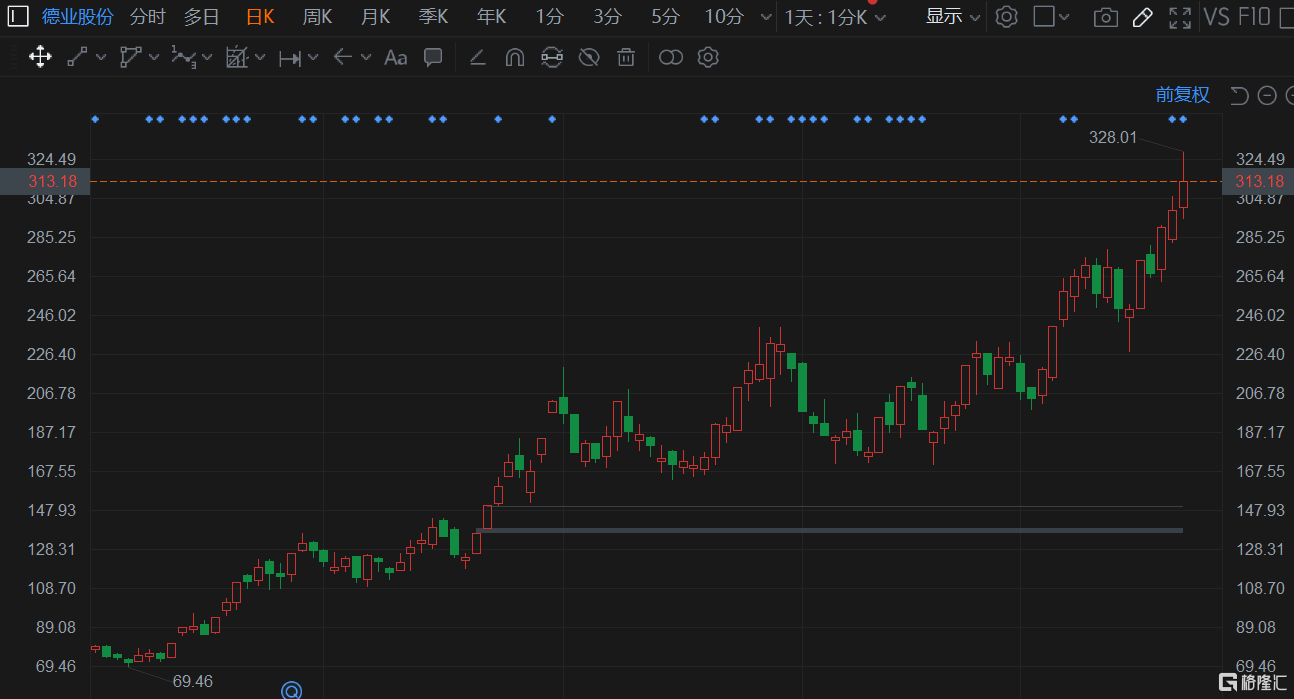Select the thick horizontal support line
Image resolution: width=1294 pixels, height=699 pixels.
[830, 530]
